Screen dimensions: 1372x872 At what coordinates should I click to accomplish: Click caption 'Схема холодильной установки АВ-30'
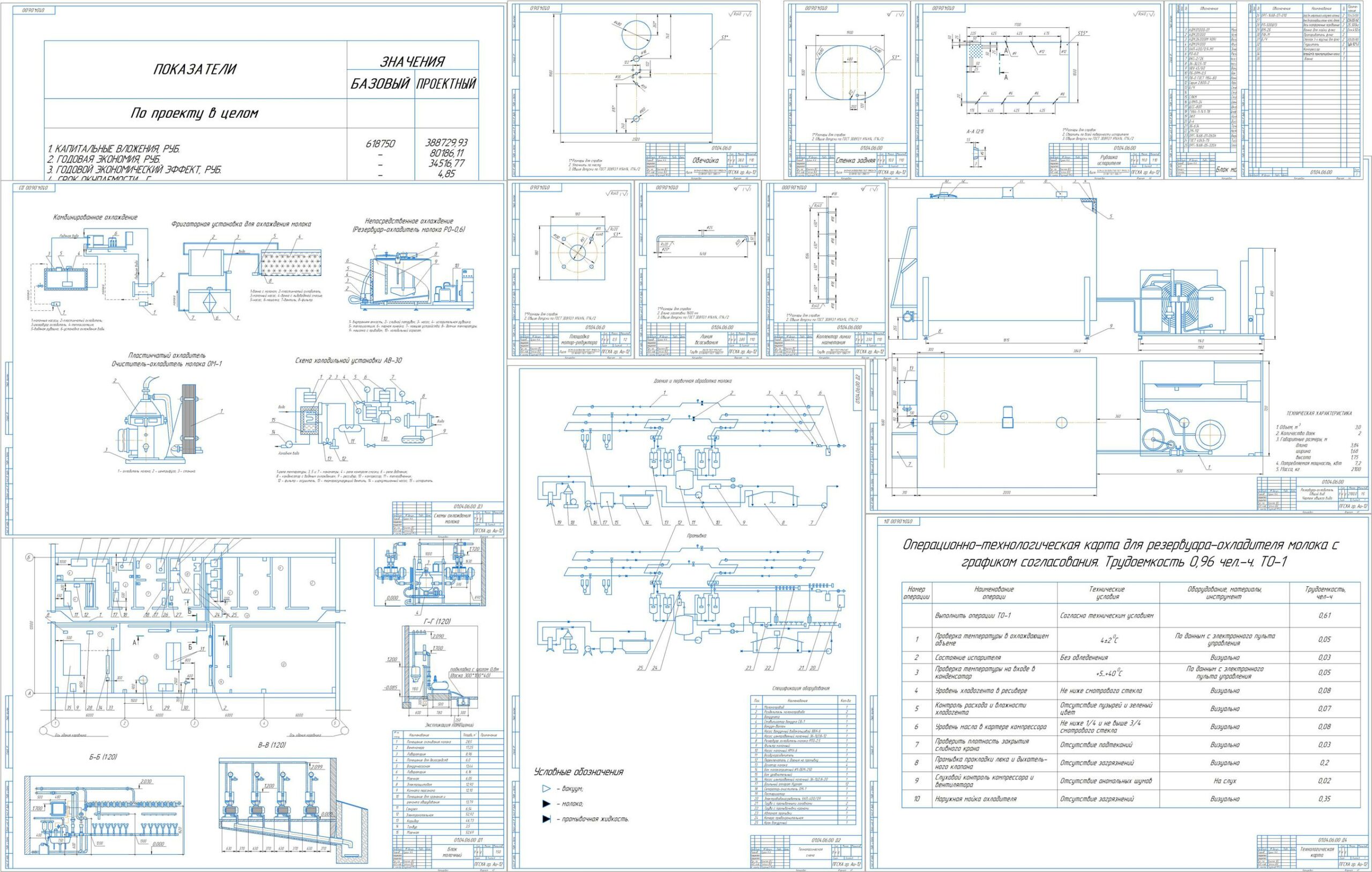coord(349,361)
